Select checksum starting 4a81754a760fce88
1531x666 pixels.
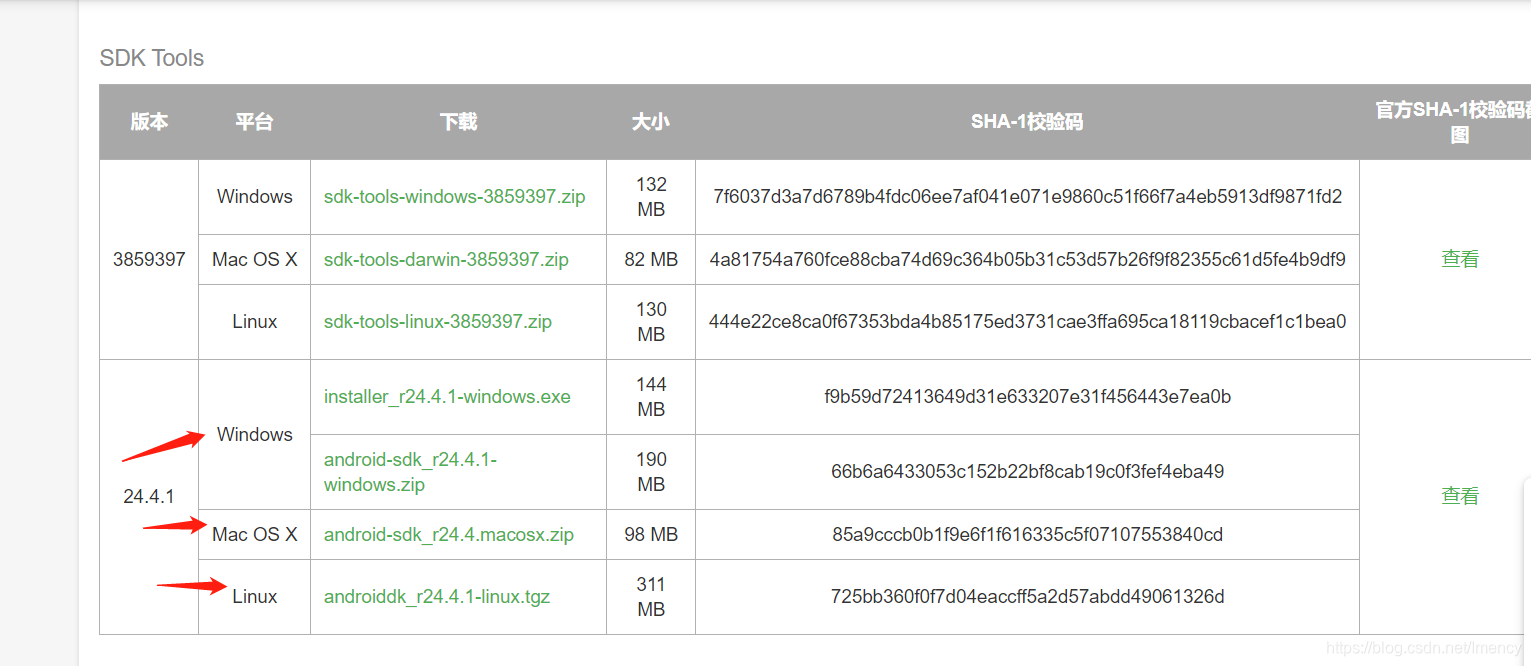[1028, 260]
